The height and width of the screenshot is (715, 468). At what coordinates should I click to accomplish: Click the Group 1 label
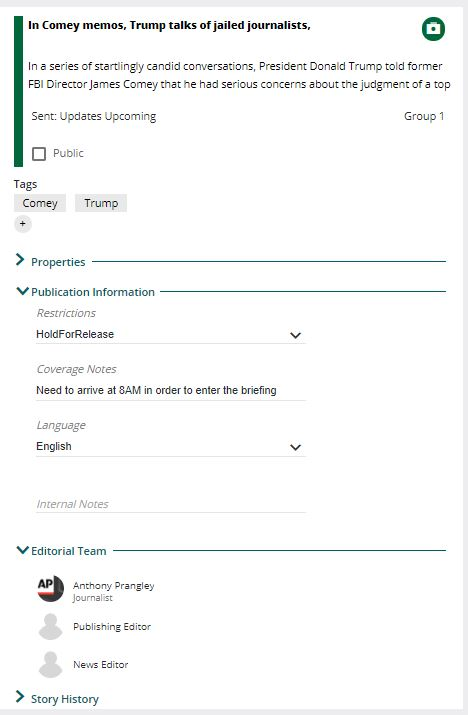[x=424, y=116]
